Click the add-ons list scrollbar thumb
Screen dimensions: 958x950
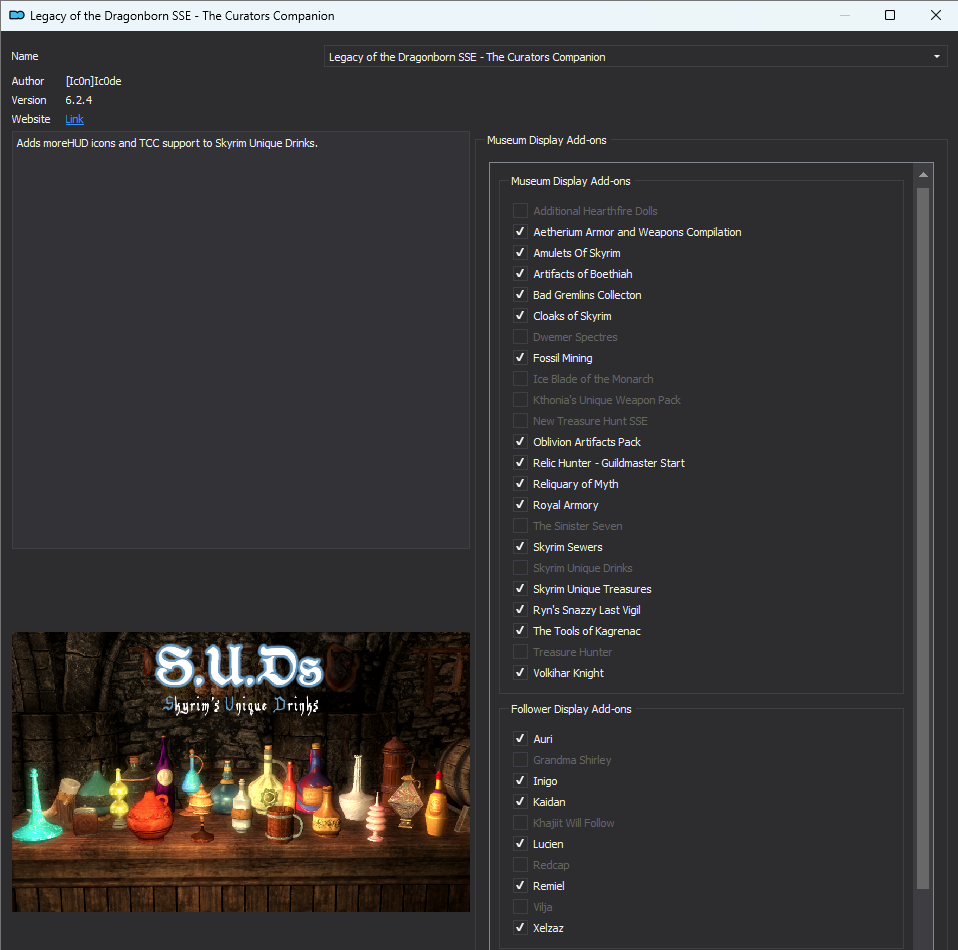(x=923, y=538)
